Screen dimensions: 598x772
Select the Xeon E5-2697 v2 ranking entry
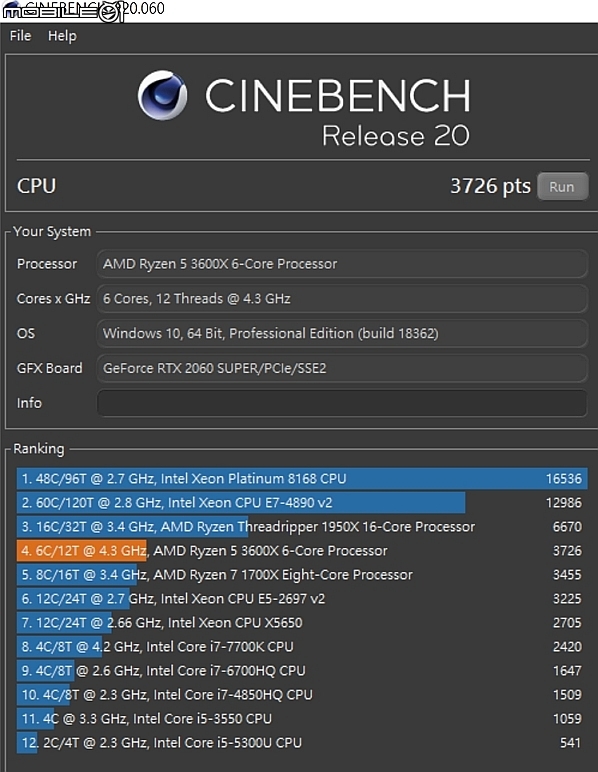[x=302, y=599]
